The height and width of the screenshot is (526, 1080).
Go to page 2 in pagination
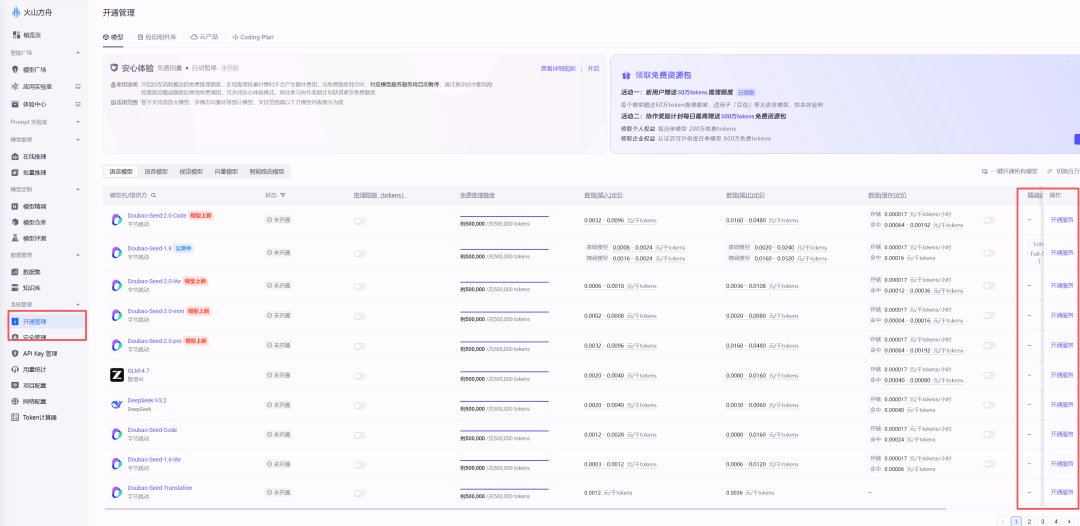(1029, 521)
